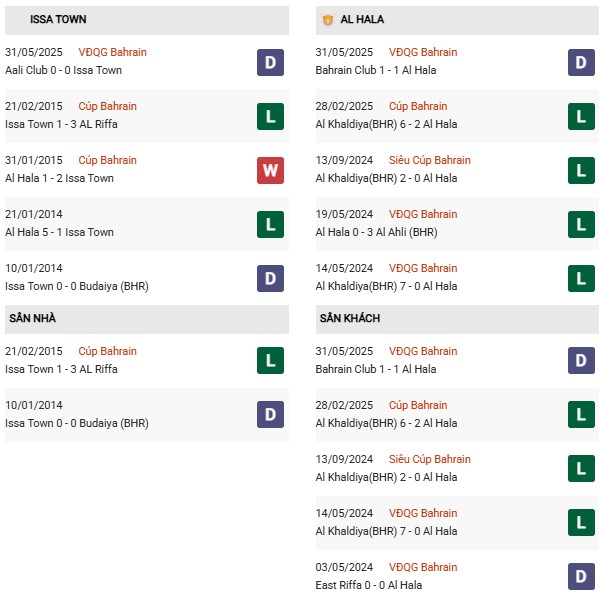Open Cúp Bahrain link dated 28/02/2025 under Sân Khách

click(x=418, y=405)
